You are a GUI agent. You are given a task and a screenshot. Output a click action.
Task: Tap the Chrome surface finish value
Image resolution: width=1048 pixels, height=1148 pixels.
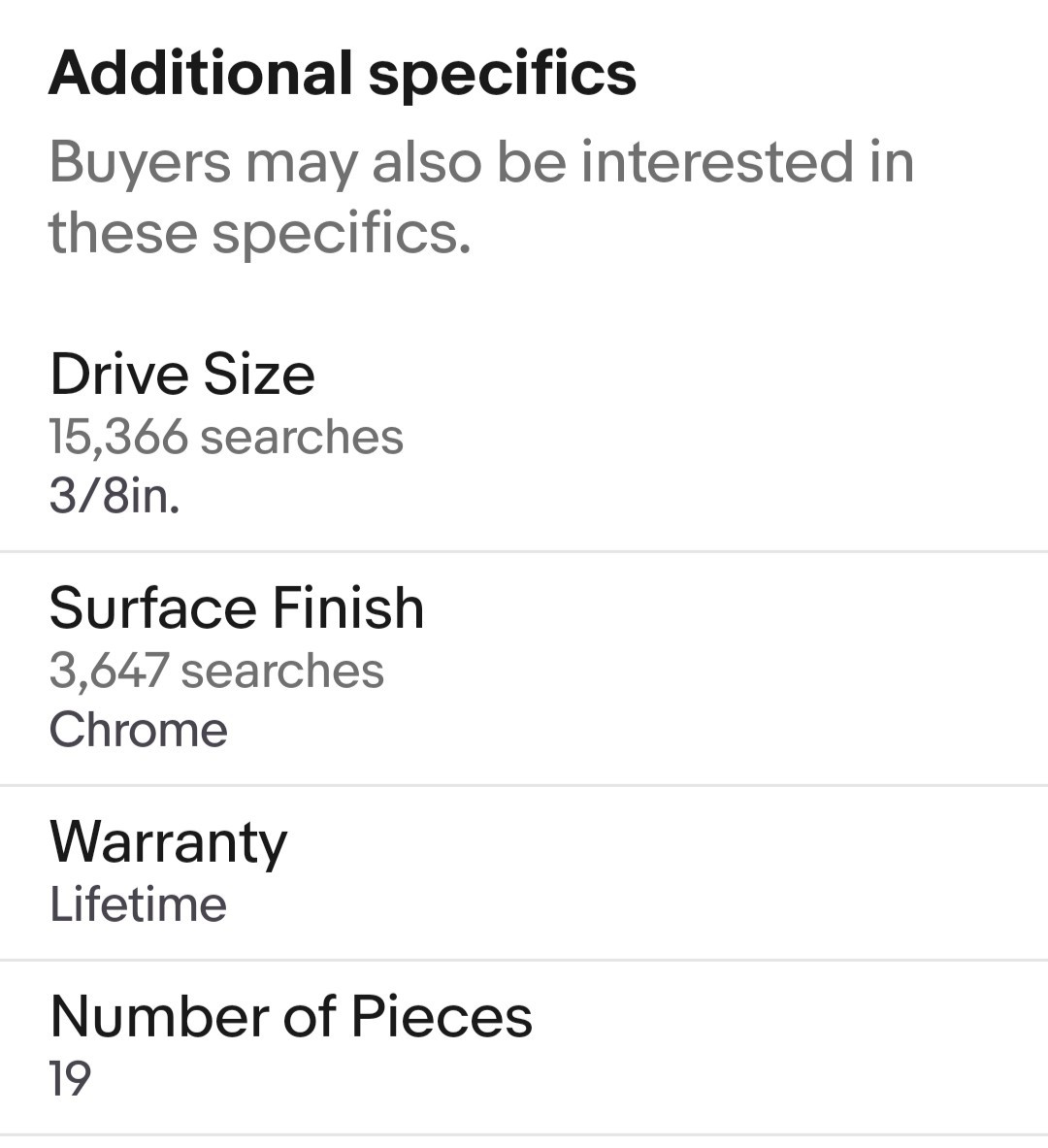139,730
